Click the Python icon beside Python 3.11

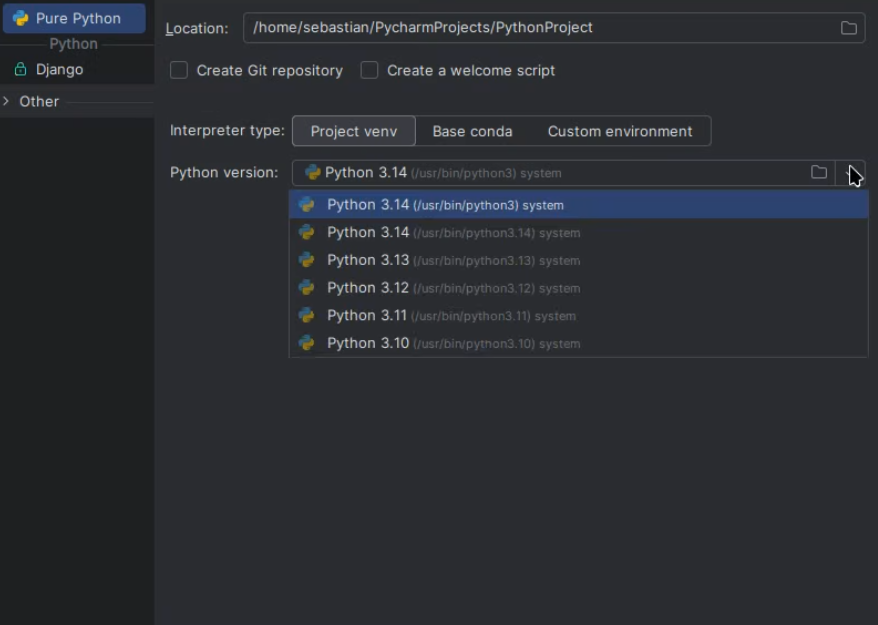pyautogui.click(x=306, y=315)
